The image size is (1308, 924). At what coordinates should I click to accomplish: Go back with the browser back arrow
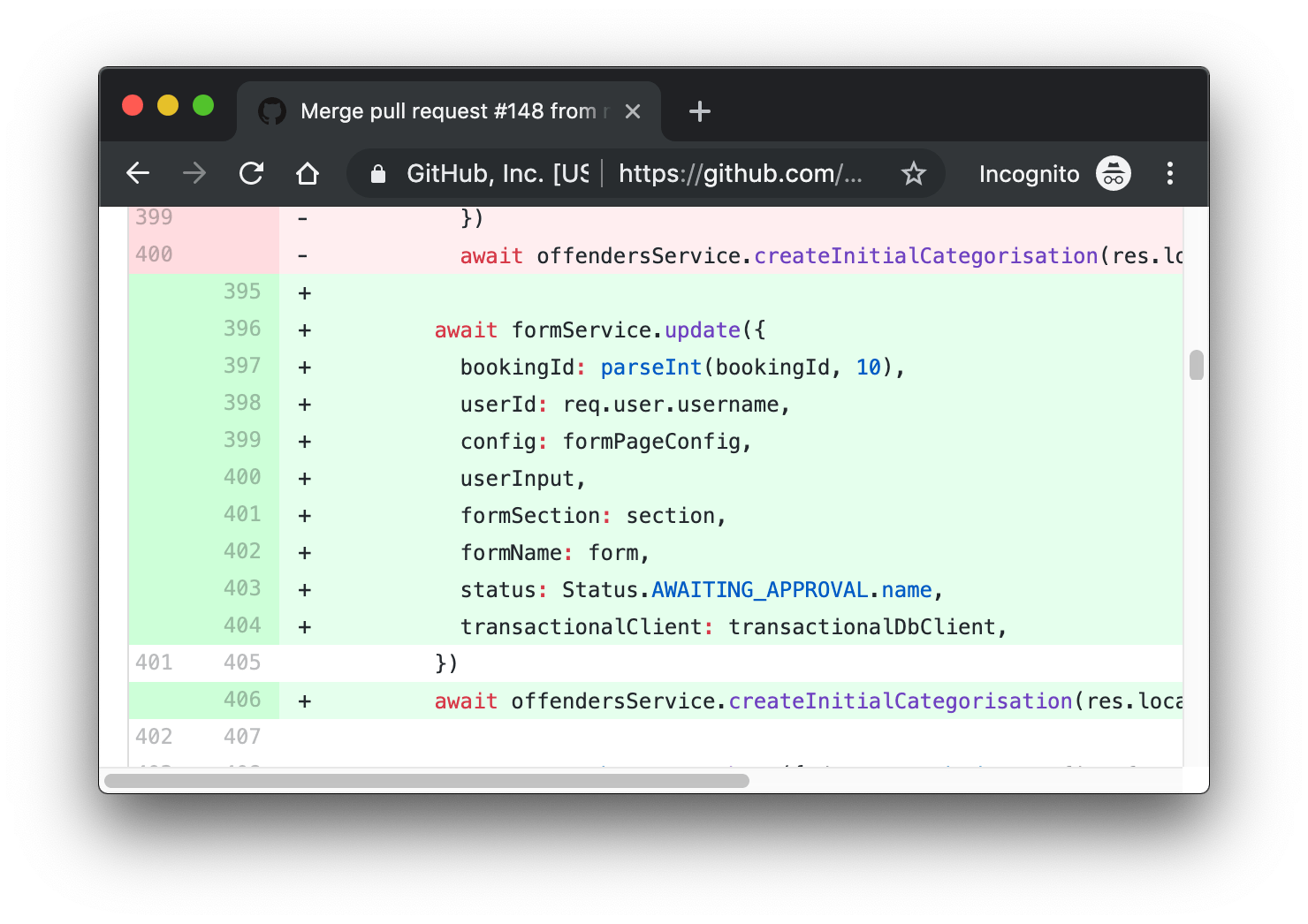138,173
